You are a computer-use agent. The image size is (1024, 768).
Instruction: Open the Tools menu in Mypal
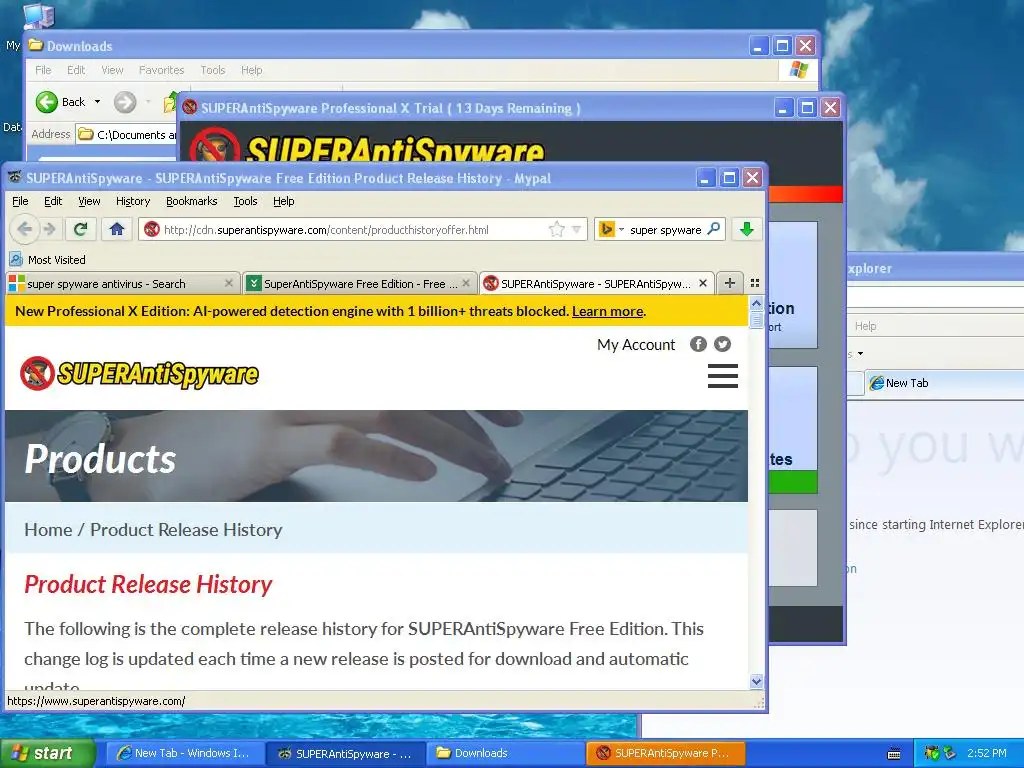246,201
